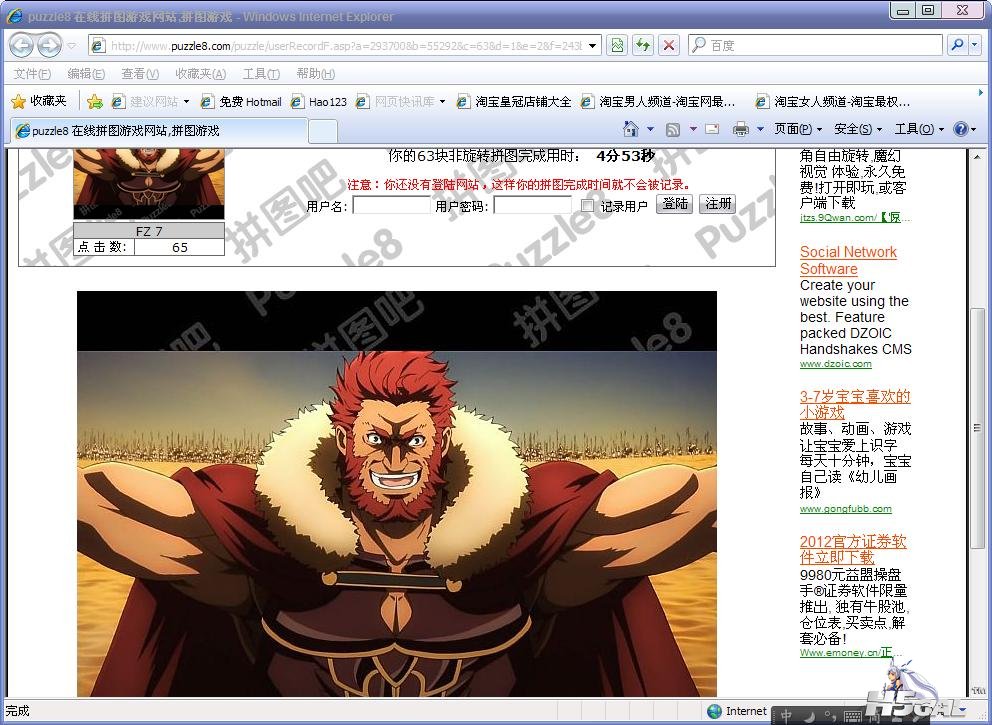Open the 淘宝女人频道 favorite
992x725 pixels.
833,101
